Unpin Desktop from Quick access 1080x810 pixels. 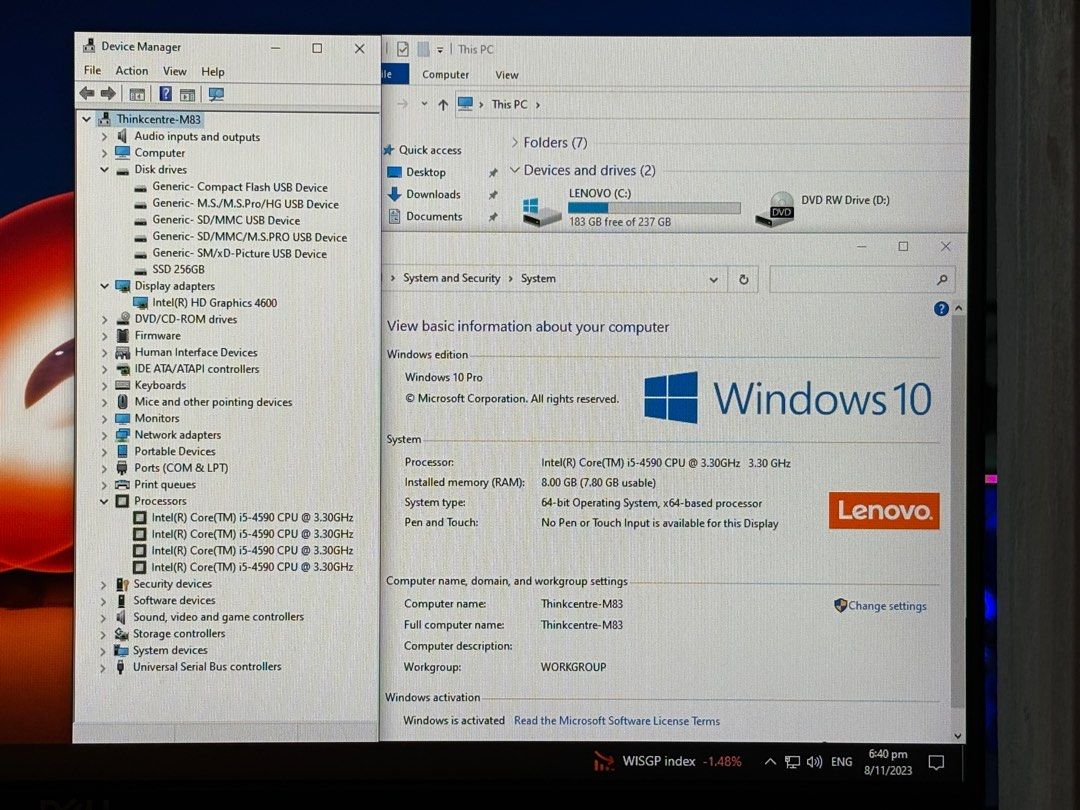492,172
